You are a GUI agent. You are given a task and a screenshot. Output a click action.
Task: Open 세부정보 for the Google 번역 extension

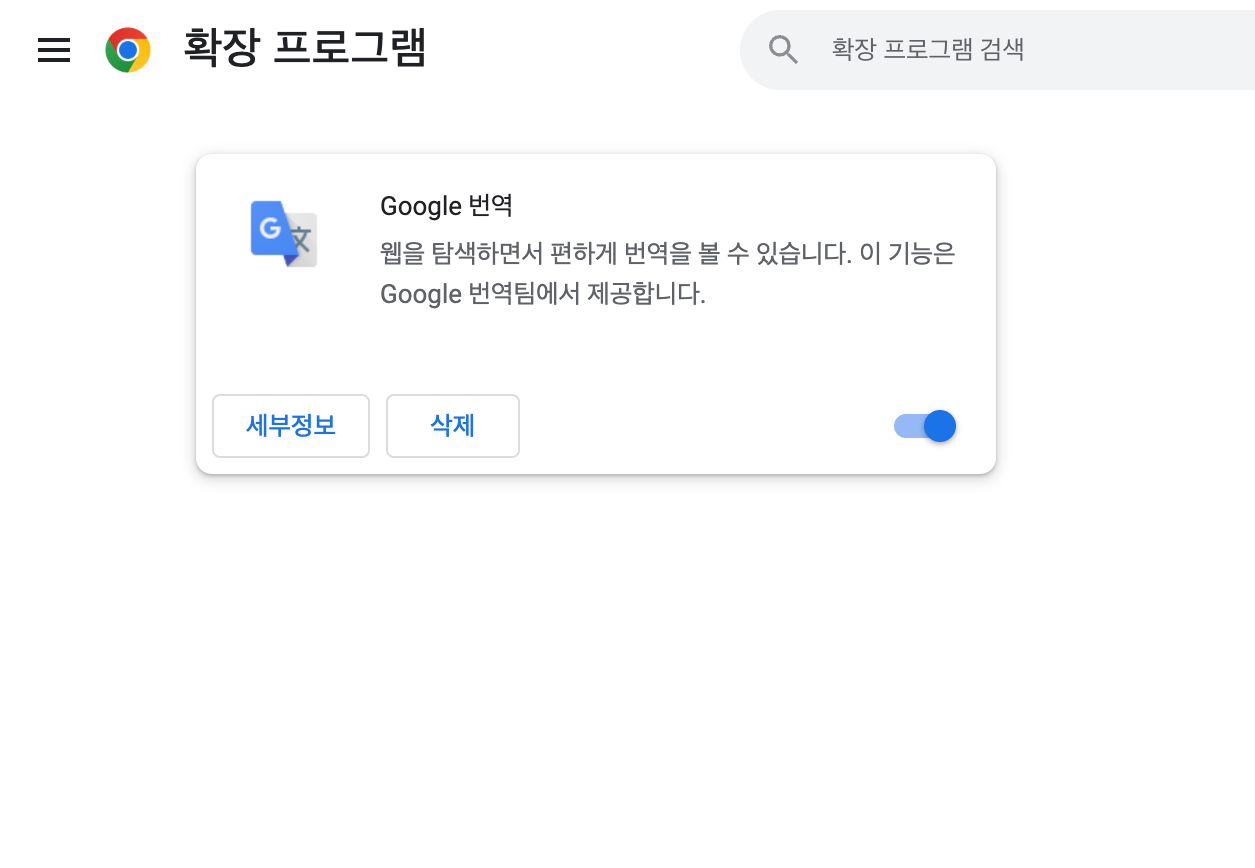point(290,425)
